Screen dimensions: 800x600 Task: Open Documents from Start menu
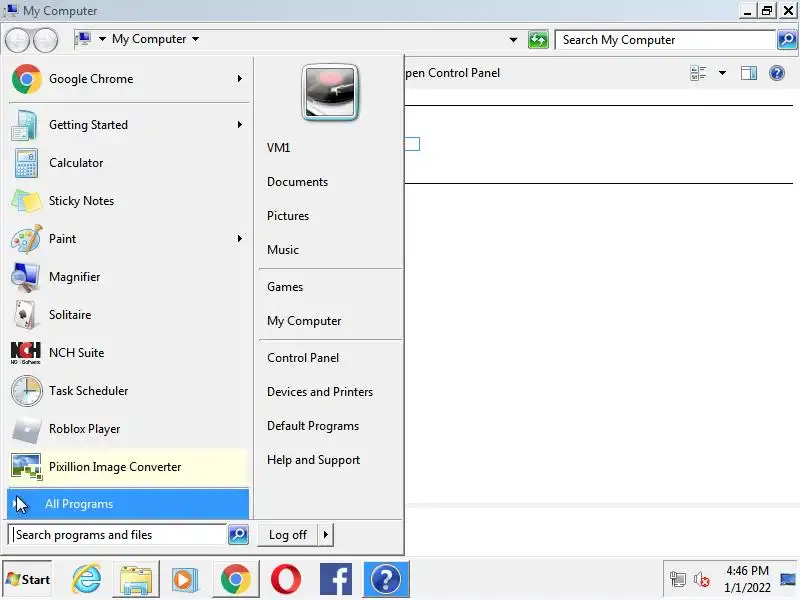[x=297, y=182]
